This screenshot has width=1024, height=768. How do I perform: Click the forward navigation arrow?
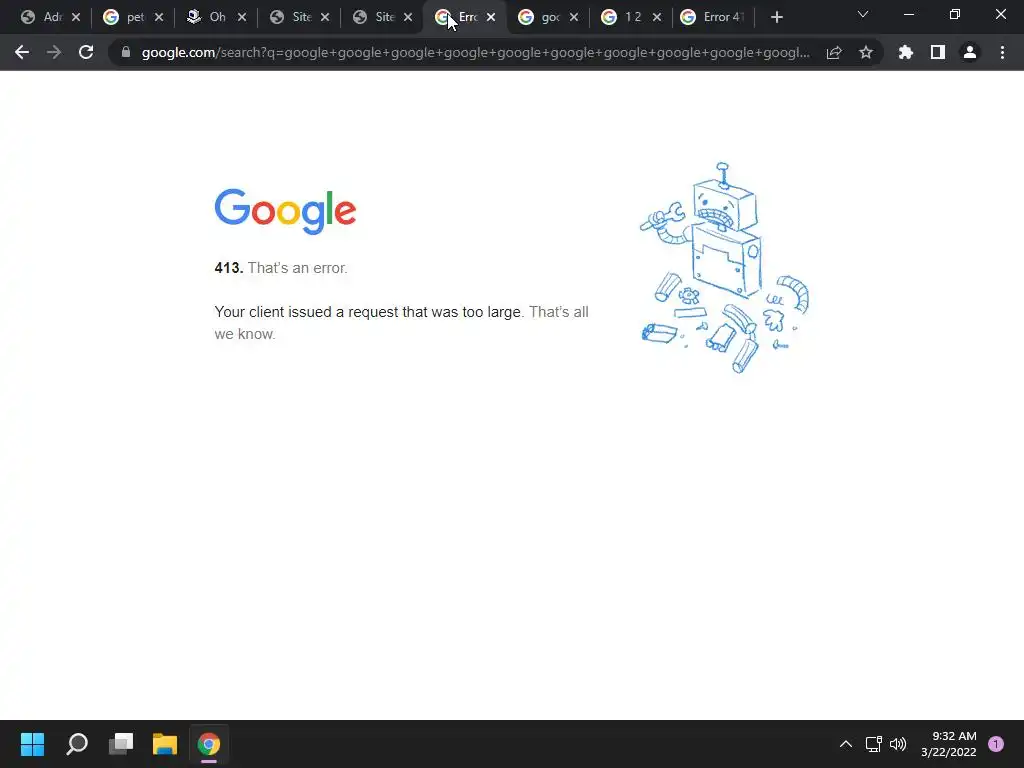point(54,52)
